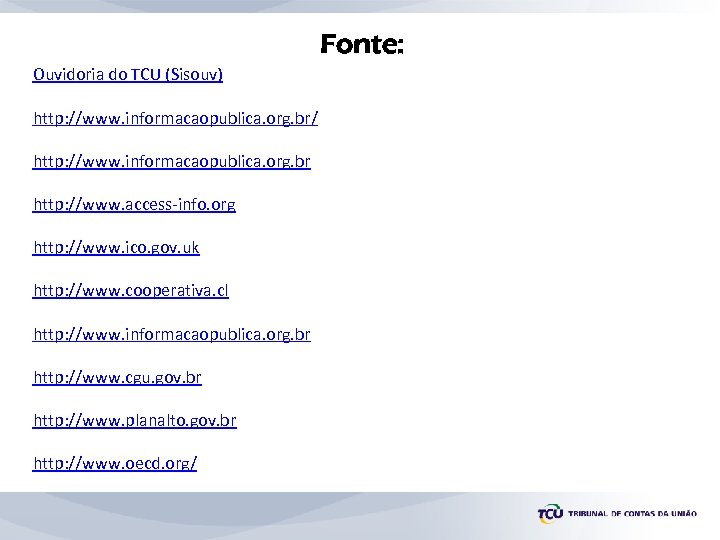
Task: Follow the www.cooperativa.cl link
Action: tap(130, 291)
